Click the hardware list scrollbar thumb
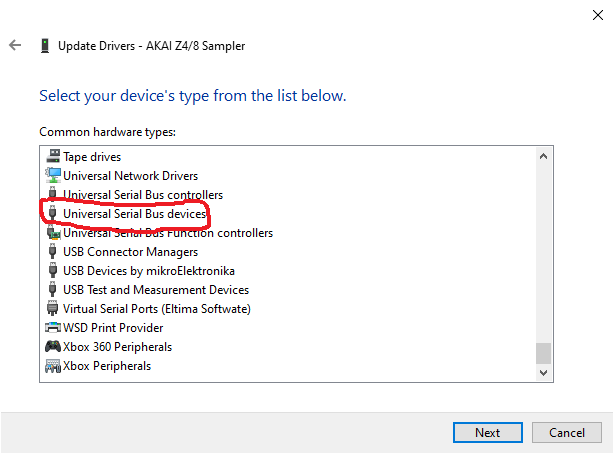This screenshot has height=454, width=614. (x=543, y=353)
